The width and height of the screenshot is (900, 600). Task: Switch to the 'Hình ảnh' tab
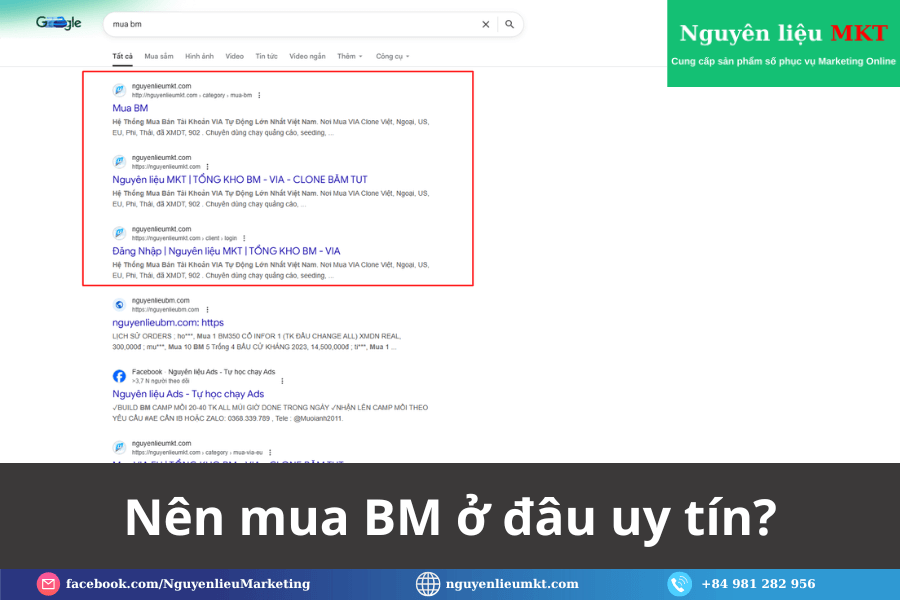(x=199, y=56)
